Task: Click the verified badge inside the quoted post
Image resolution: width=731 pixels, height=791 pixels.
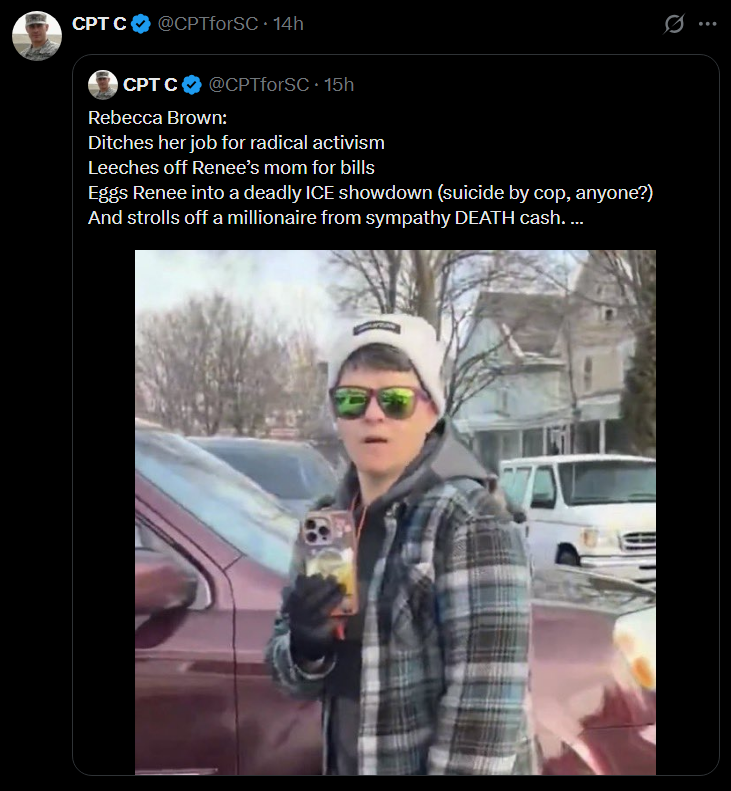Action: click(x=192, y=85)
